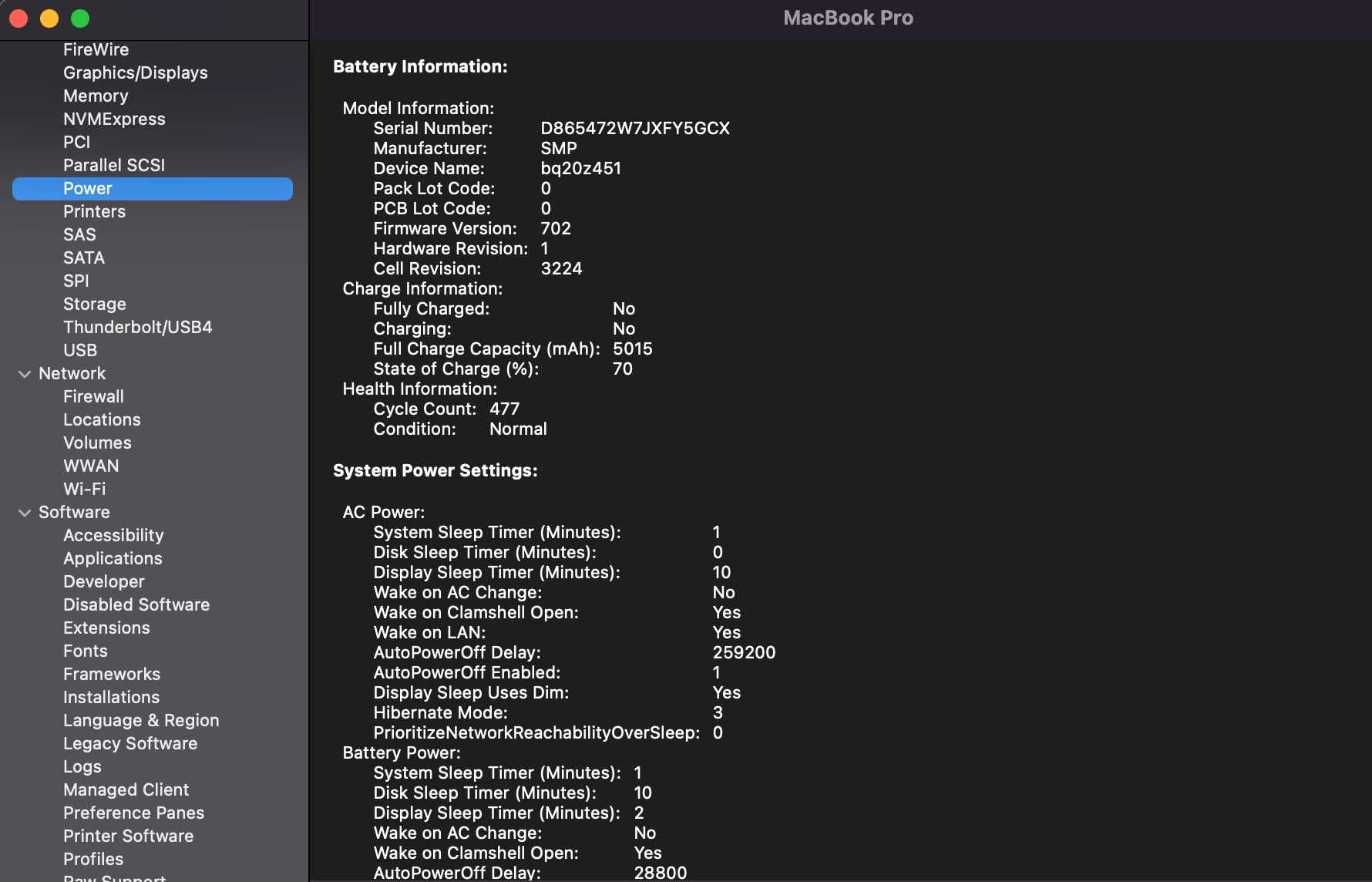Click the full charge capacity value 5015
Screen dimensions: 1372x882
pos(633,348)
